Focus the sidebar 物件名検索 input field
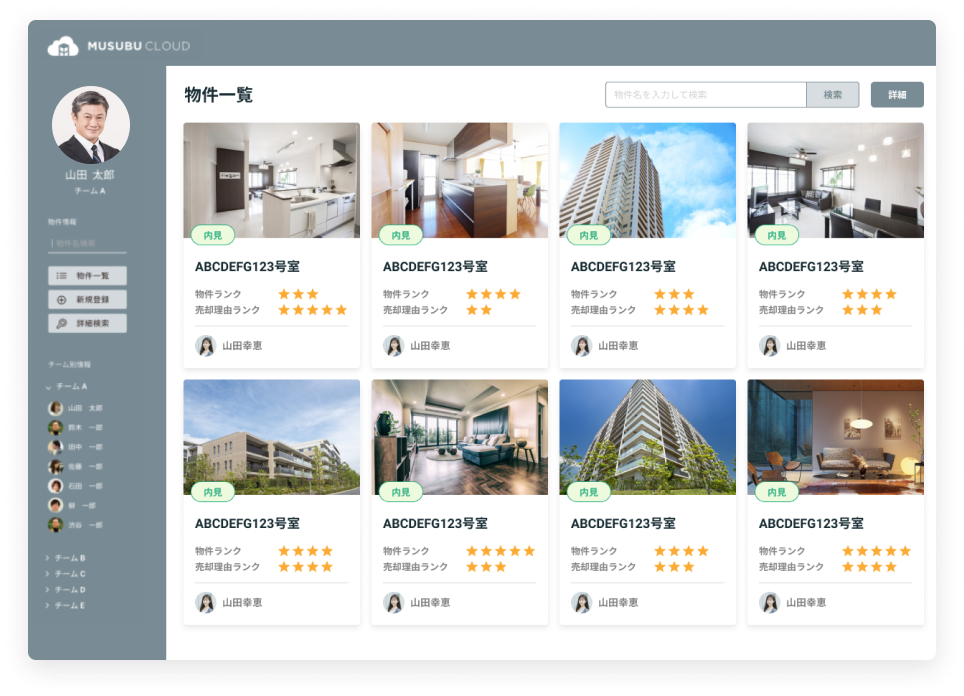This screenshot has height=696, width=964. [x=88, y=243]
